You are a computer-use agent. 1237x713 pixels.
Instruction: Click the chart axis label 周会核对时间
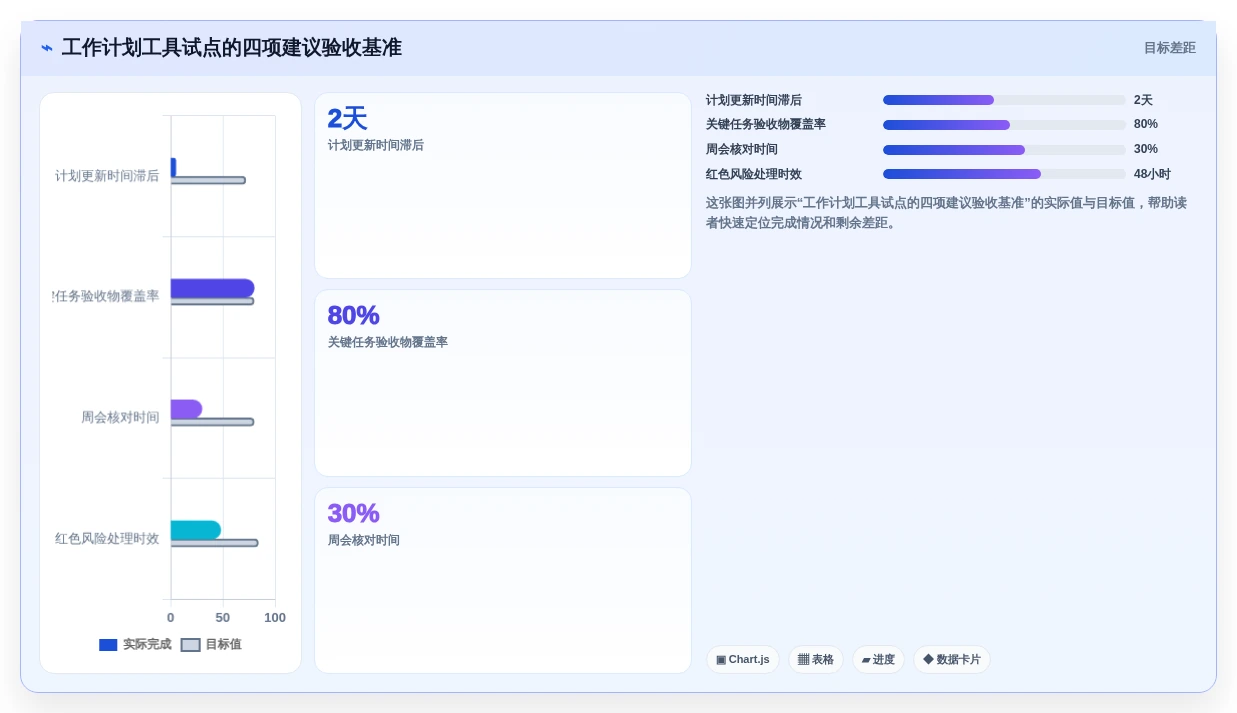120,417
